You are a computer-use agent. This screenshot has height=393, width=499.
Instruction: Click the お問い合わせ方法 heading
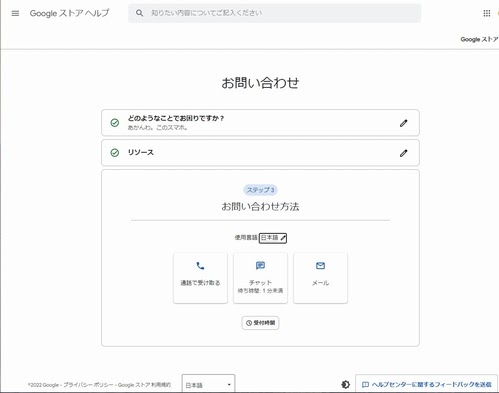pyautogui.click(x=260, y=207)
